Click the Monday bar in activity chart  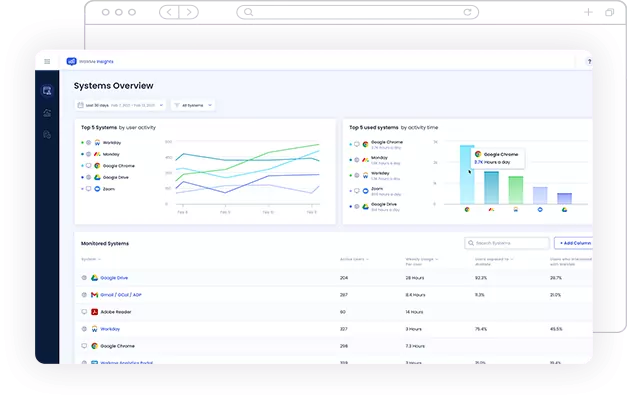tap(491, 188)
